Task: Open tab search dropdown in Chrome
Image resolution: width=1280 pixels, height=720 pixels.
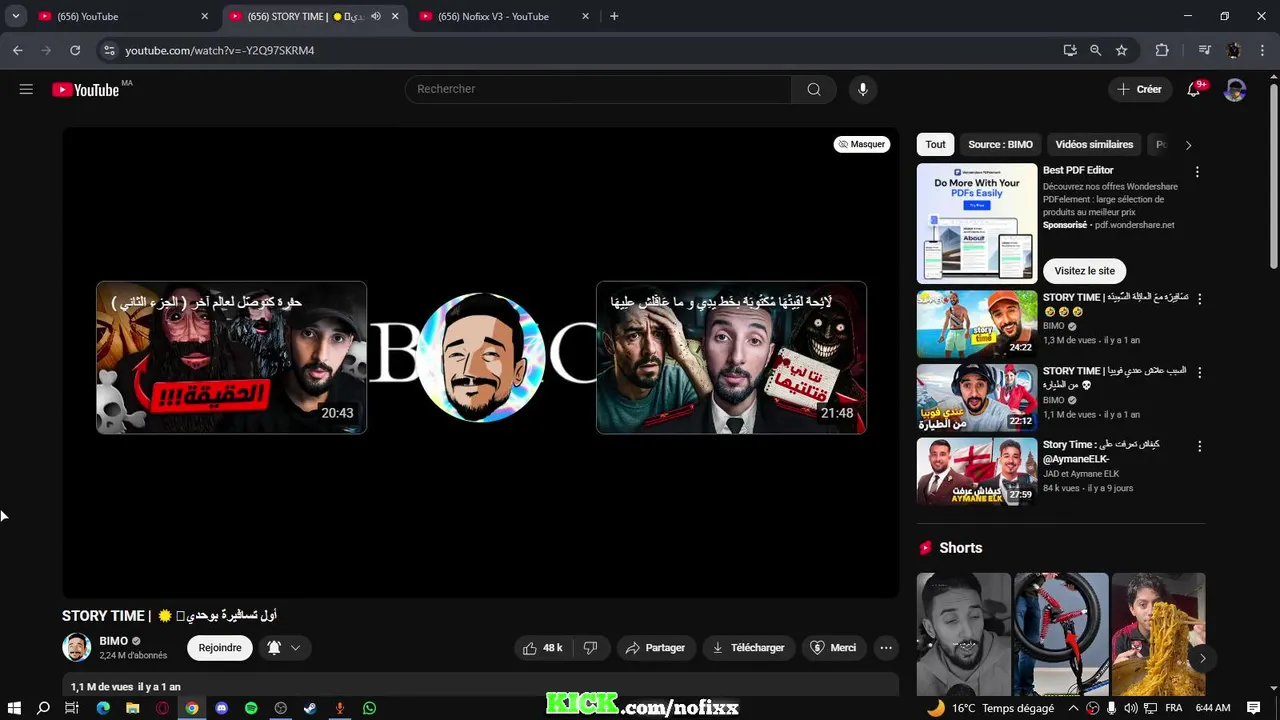Action: (x=15, y=16)
